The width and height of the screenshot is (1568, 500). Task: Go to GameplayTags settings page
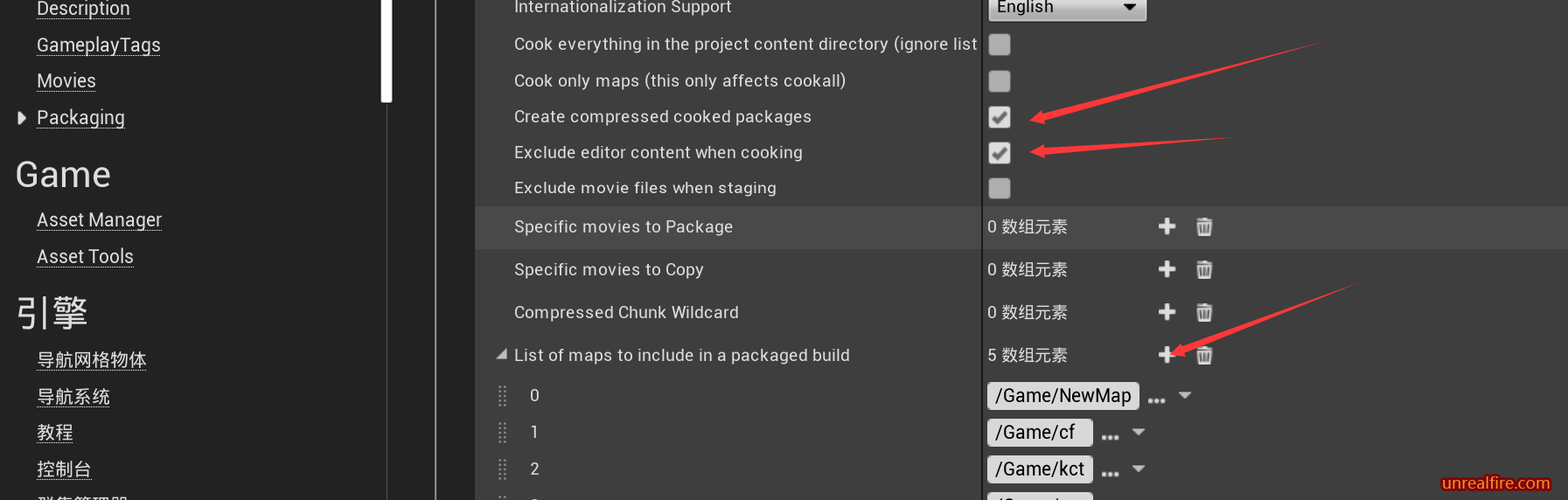(98, 45)
